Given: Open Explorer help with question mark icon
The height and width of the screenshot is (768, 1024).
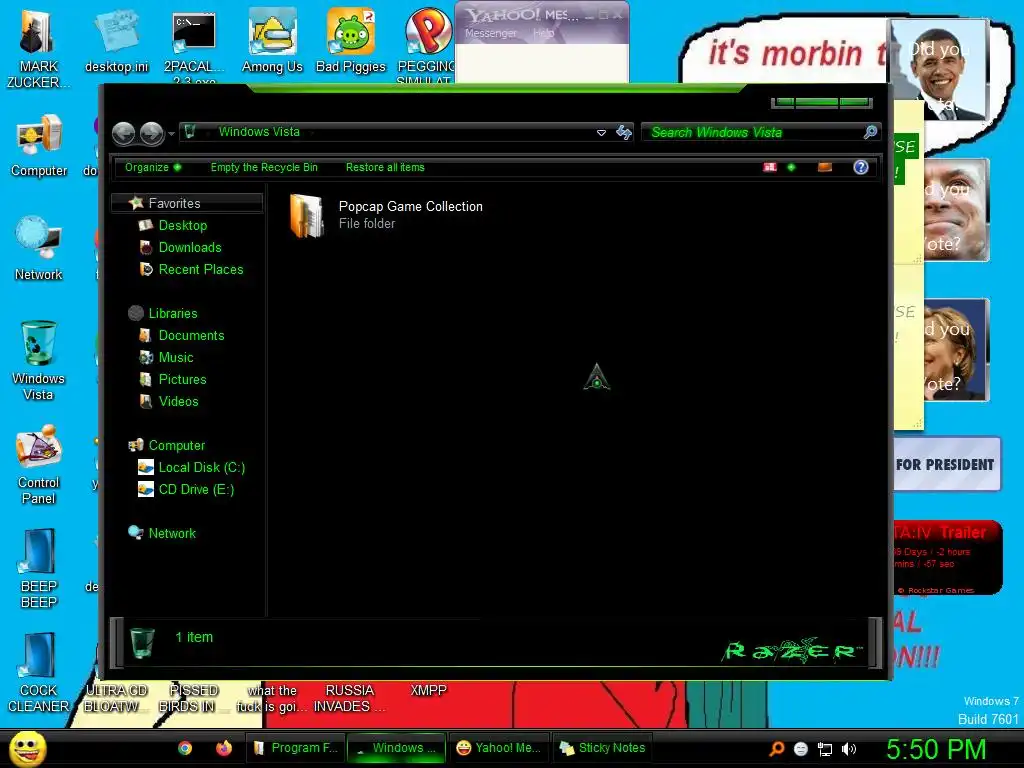Looking at the screenshot, I should [861, 167].
